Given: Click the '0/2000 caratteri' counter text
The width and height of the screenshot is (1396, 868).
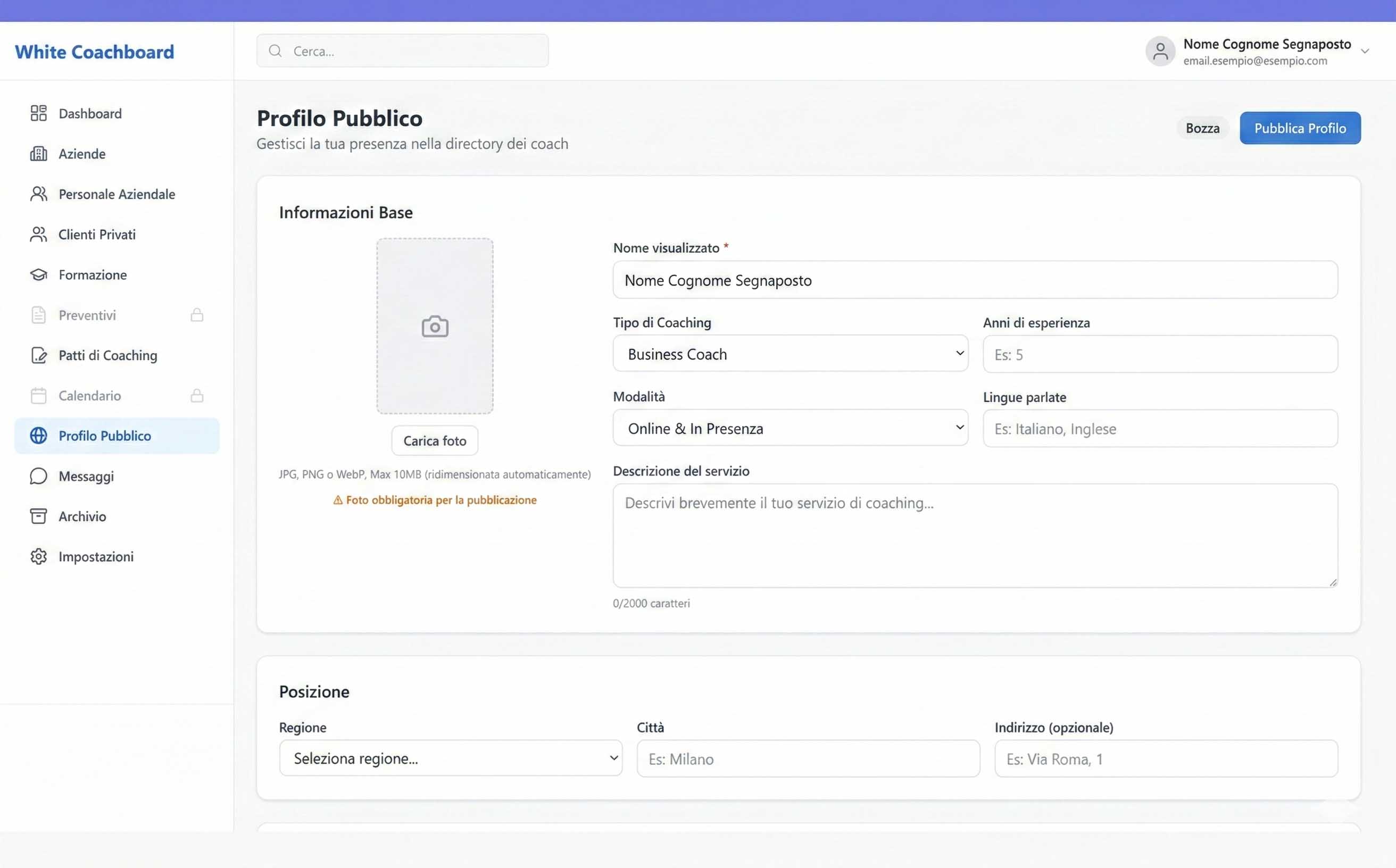Looking at the screenshot, I should [651, 603].
